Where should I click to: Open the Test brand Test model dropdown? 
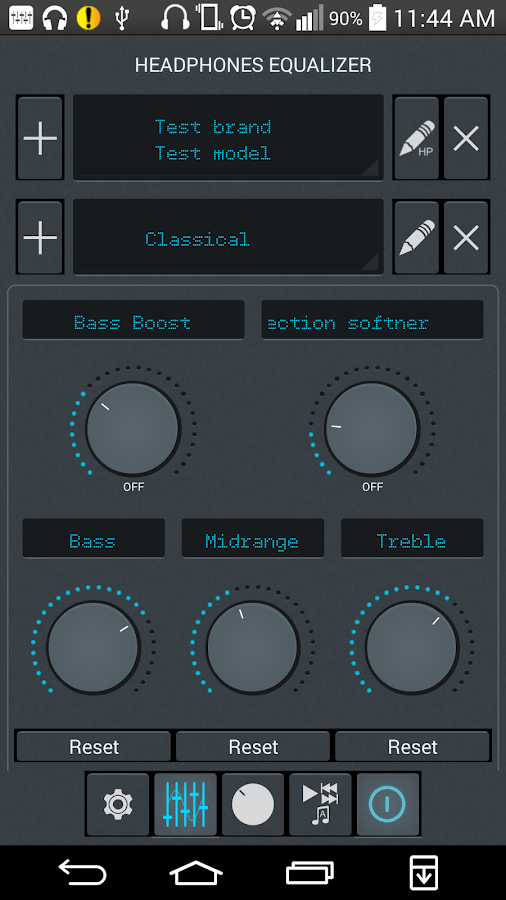(228, 138)
